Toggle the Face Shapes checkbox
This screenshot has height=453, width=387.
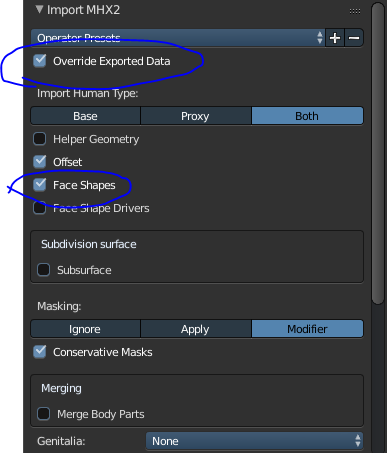click(40, 185)
